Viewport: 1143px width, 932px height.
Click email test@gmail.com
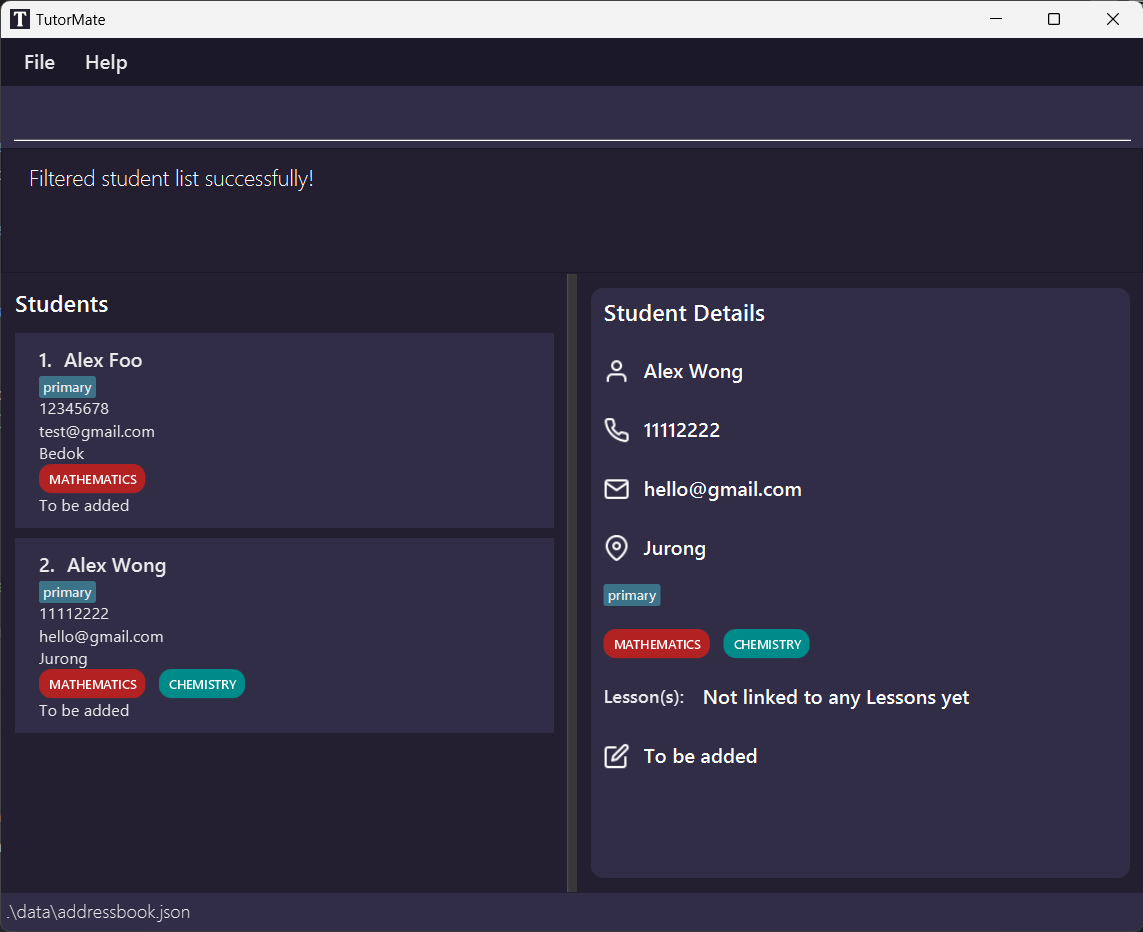point(97,431)
